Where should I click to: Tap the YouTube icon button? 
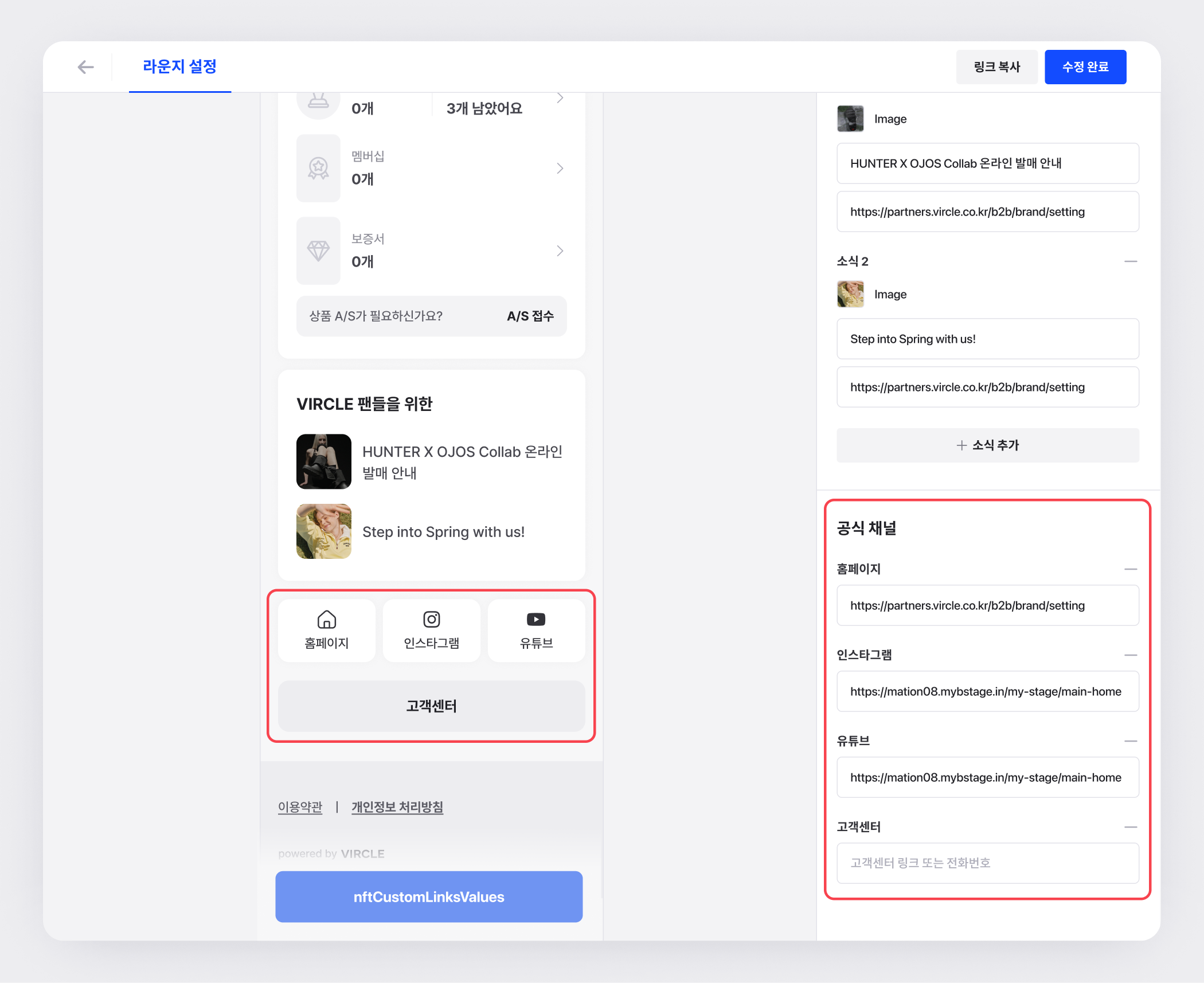pyautogui.click(x=535, y=620)
